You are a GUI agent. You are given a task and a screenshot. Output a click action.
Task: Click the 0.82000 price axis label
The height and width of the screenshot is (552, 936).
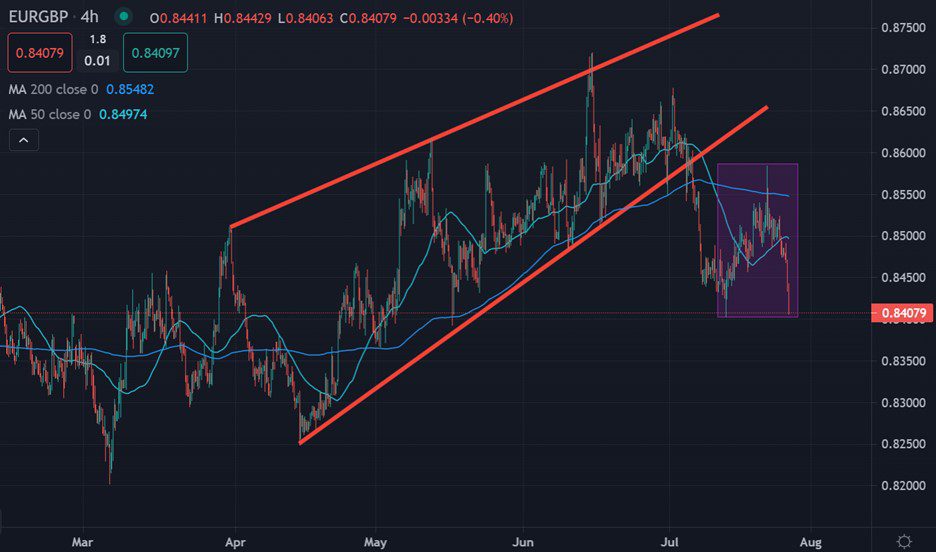click(x=903, y=486)
